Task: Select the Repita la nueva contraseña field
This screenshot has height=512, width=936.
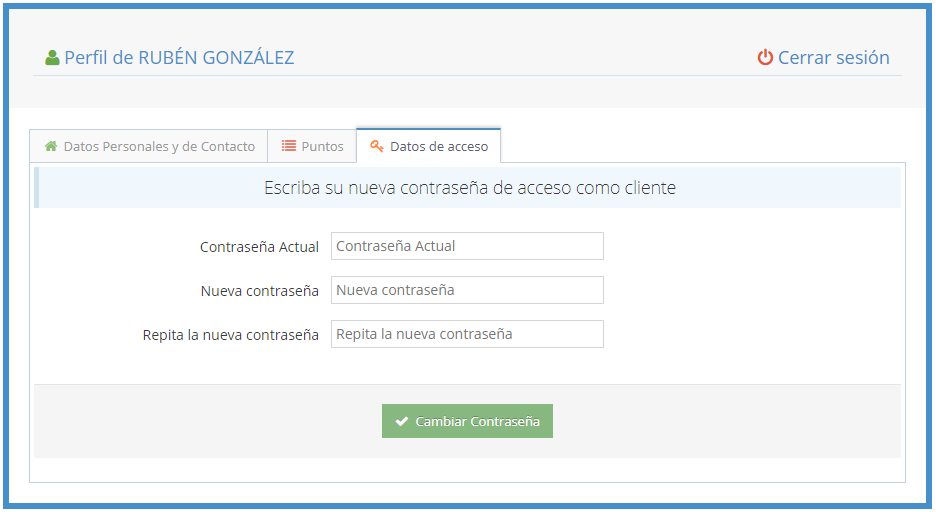Action: (467, 334)
